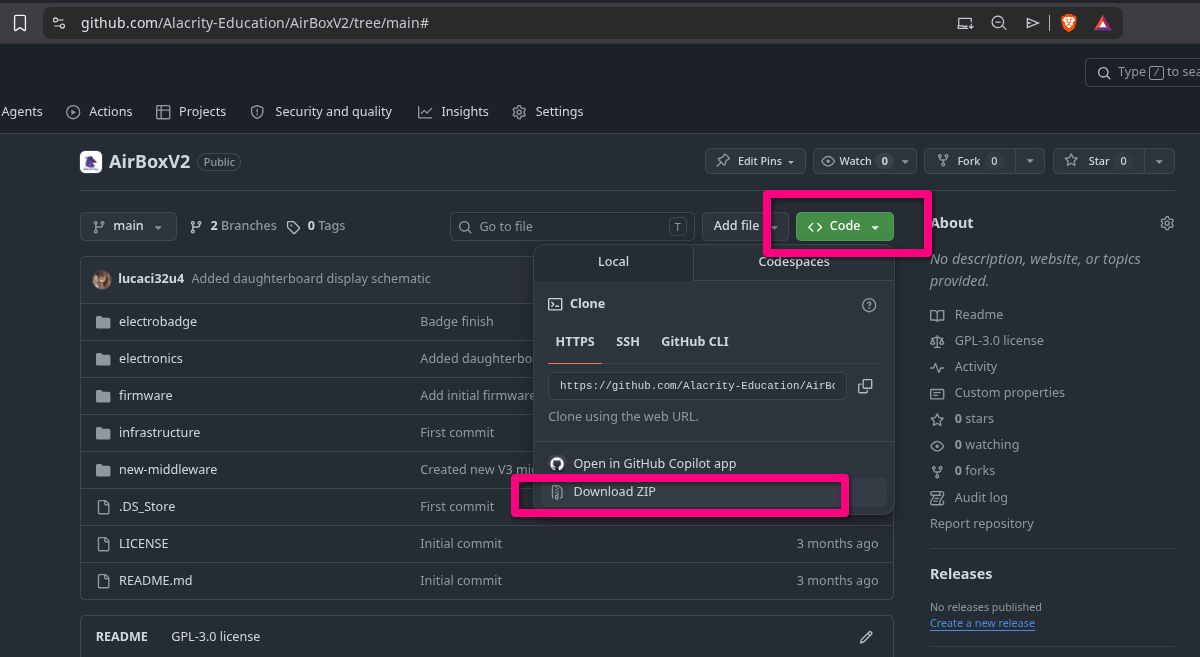Expand the Edit Pins dropdown
The width and height of the screenshot is (1200, 657).
755,161
